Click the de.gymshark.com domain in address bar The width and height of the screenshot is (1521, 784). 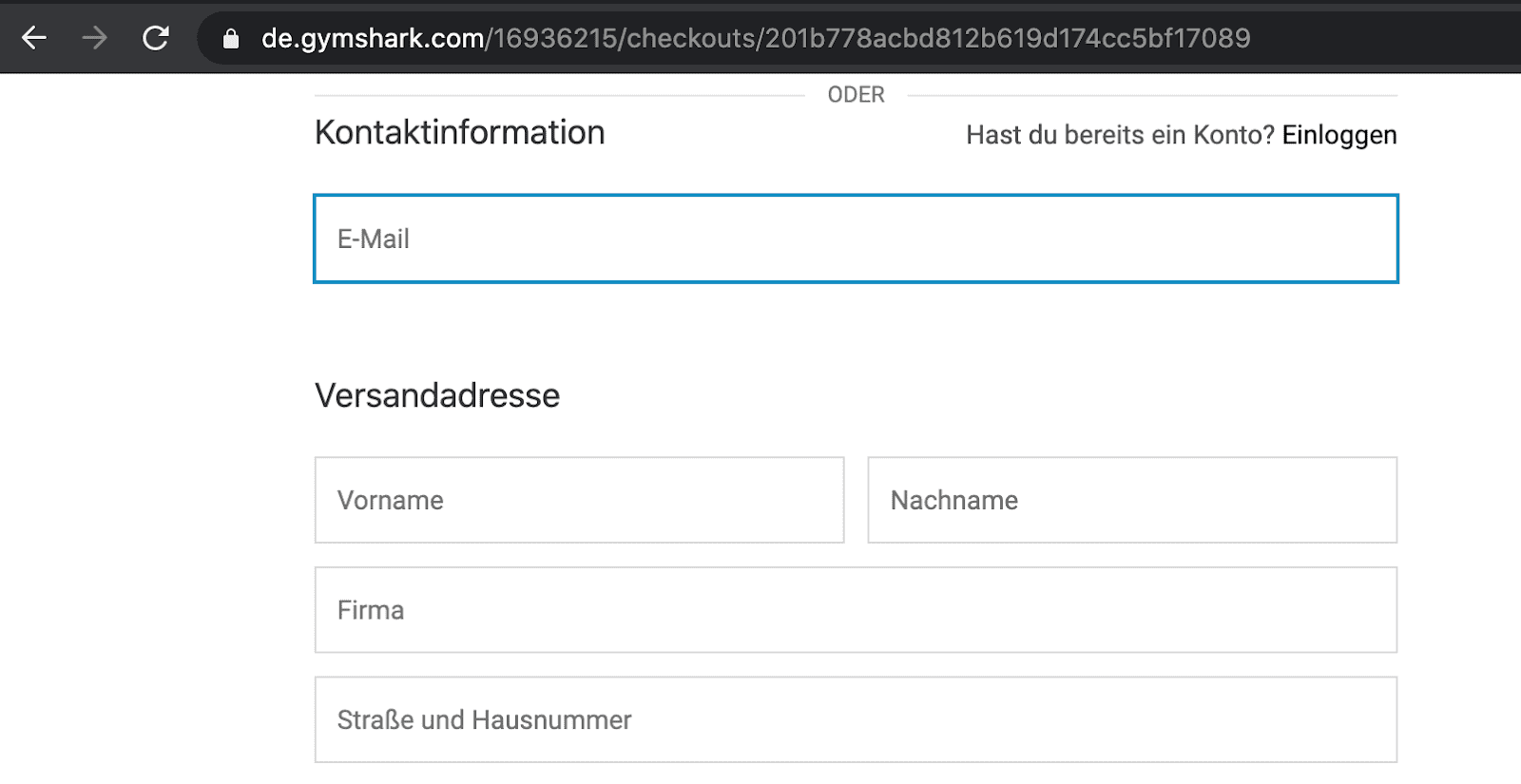click(x=373, y=38)
